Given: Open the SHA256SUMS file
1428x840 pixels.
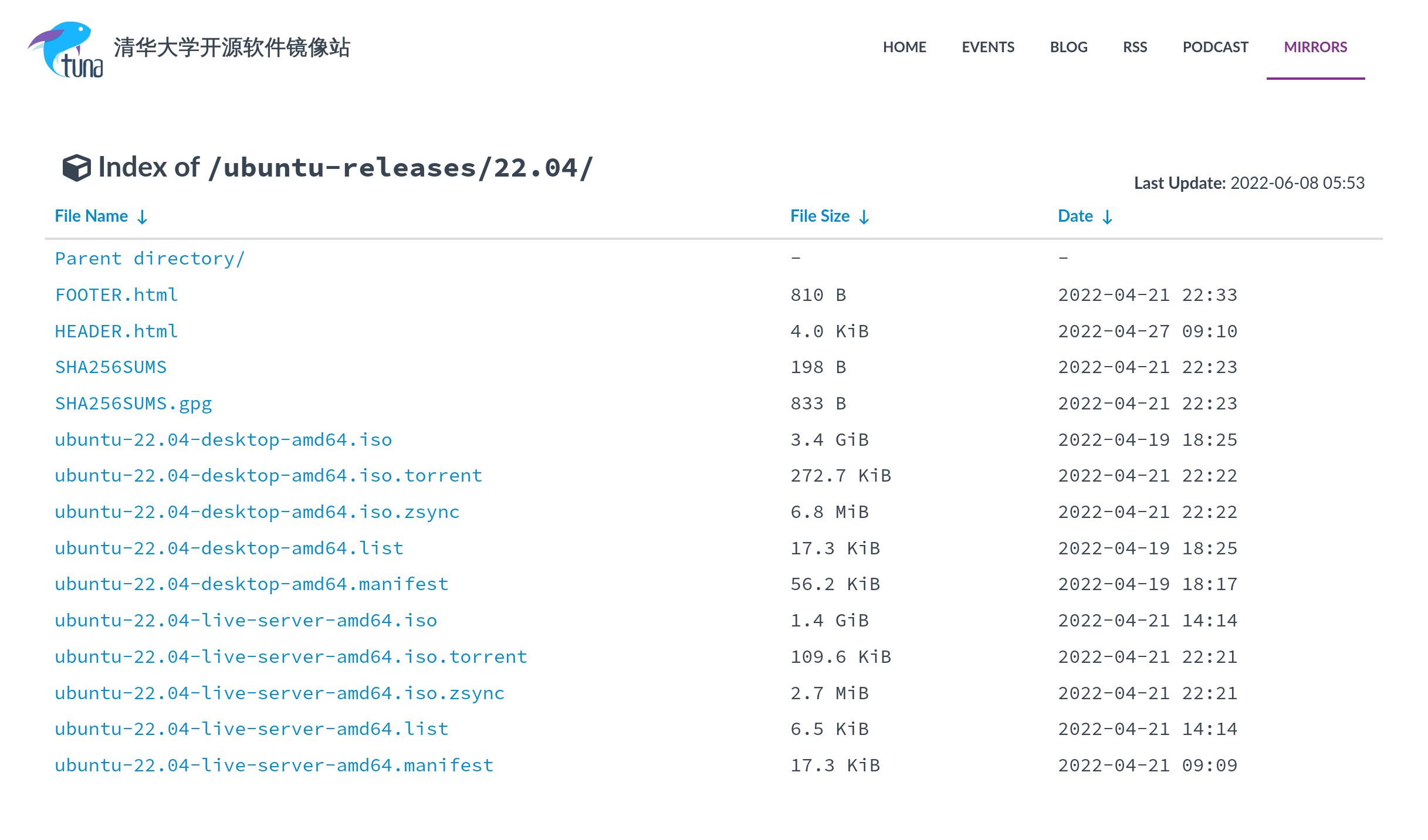Looking at the screenshot, I should (x=111, y=367).
